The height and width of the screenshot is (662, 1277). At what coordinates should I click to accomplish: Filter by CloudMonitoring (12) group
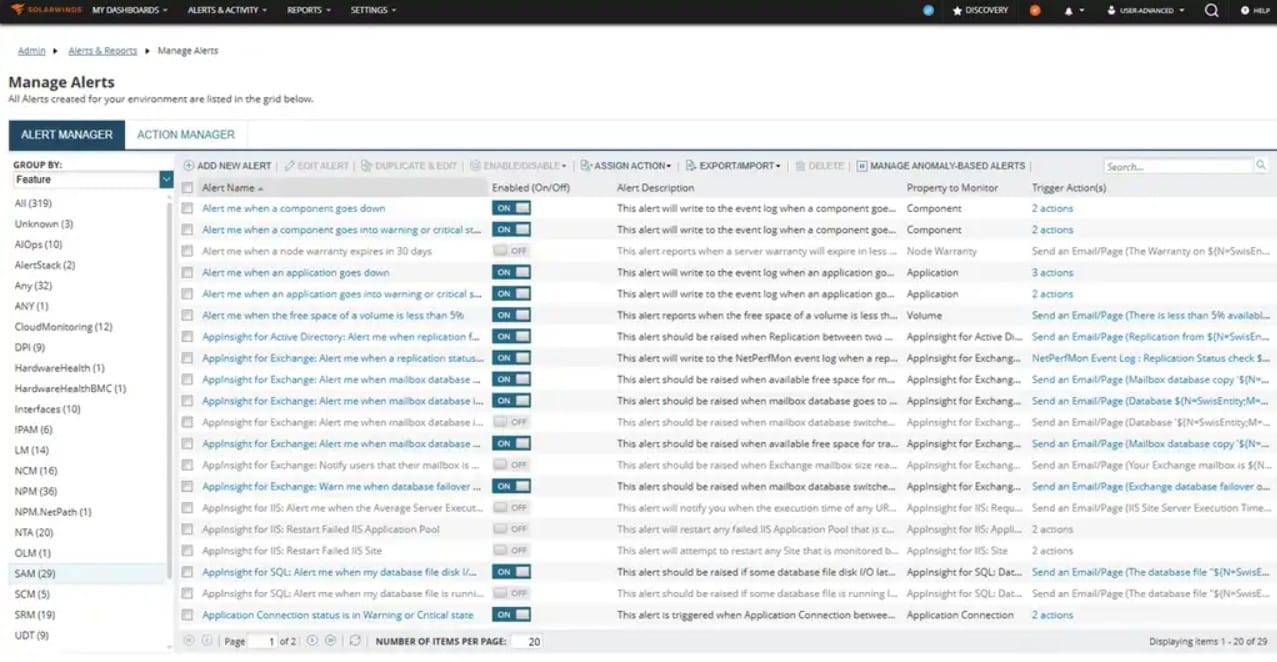tap(63, 327)
